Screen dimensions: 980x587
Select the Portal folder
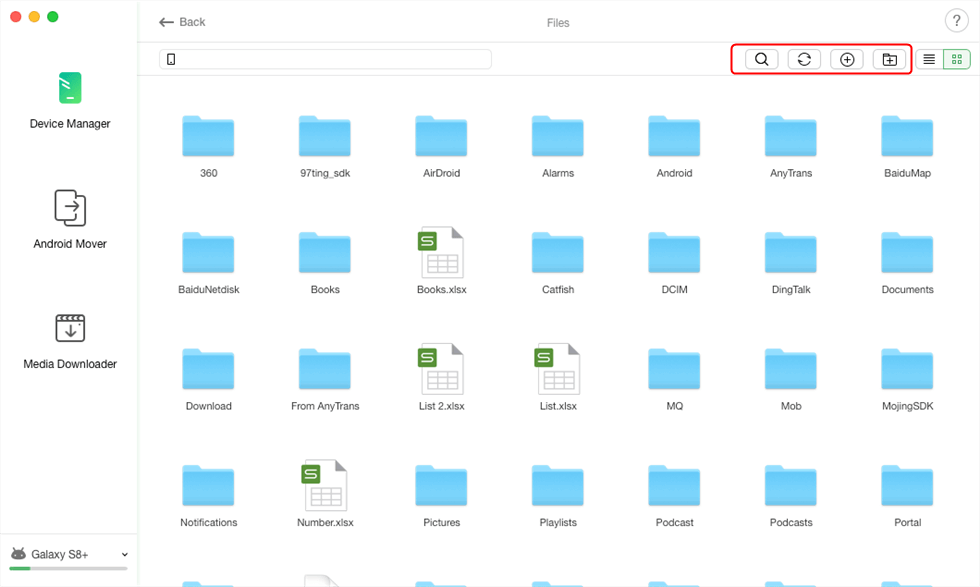907,496
